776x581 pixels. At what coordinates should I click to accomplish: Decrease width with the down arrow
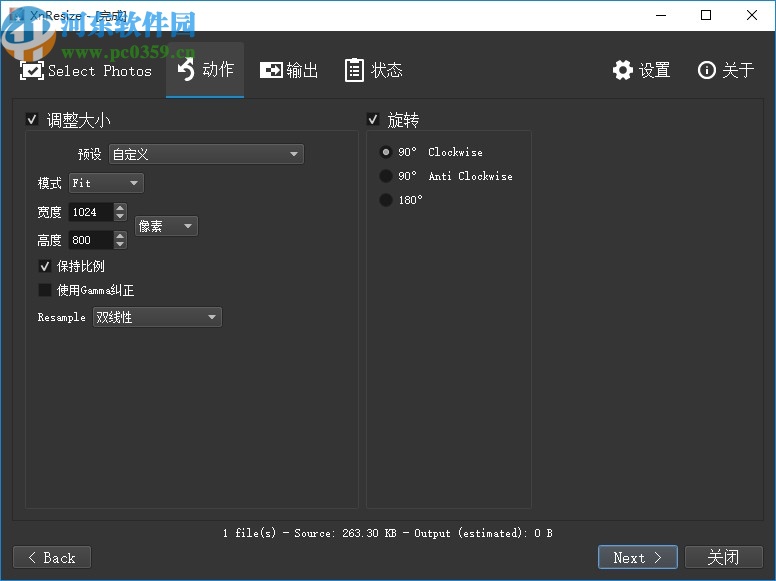point(120,217)
